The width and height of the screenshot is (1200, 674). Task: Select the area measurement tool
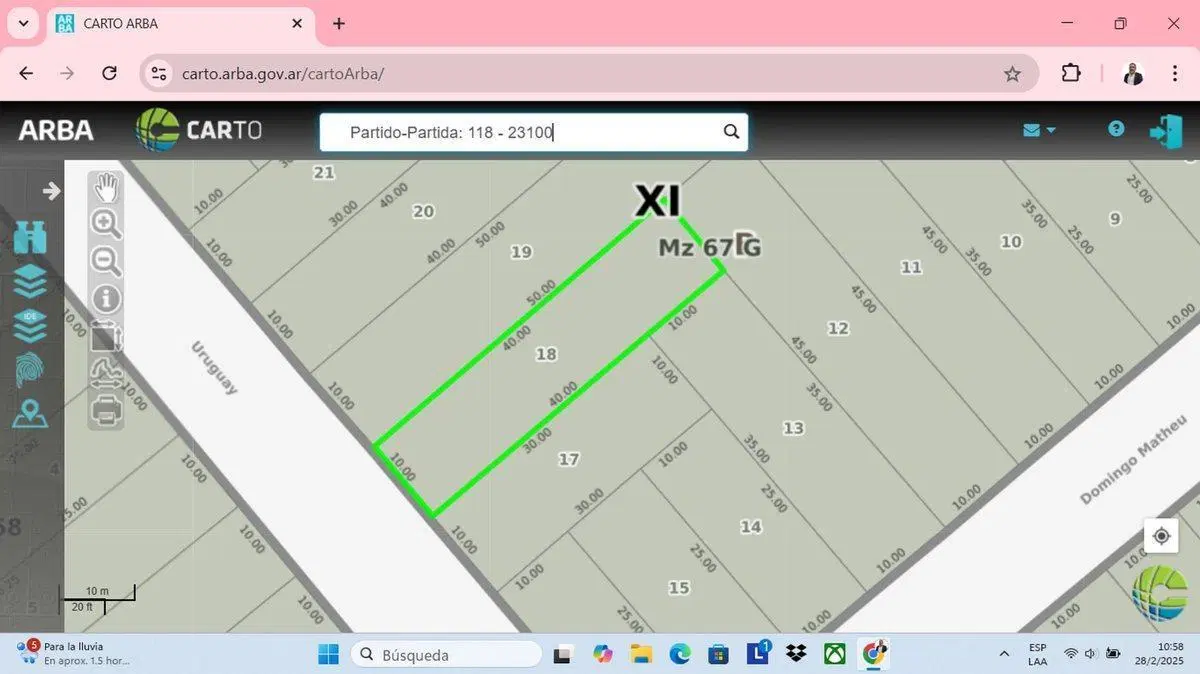106,335
